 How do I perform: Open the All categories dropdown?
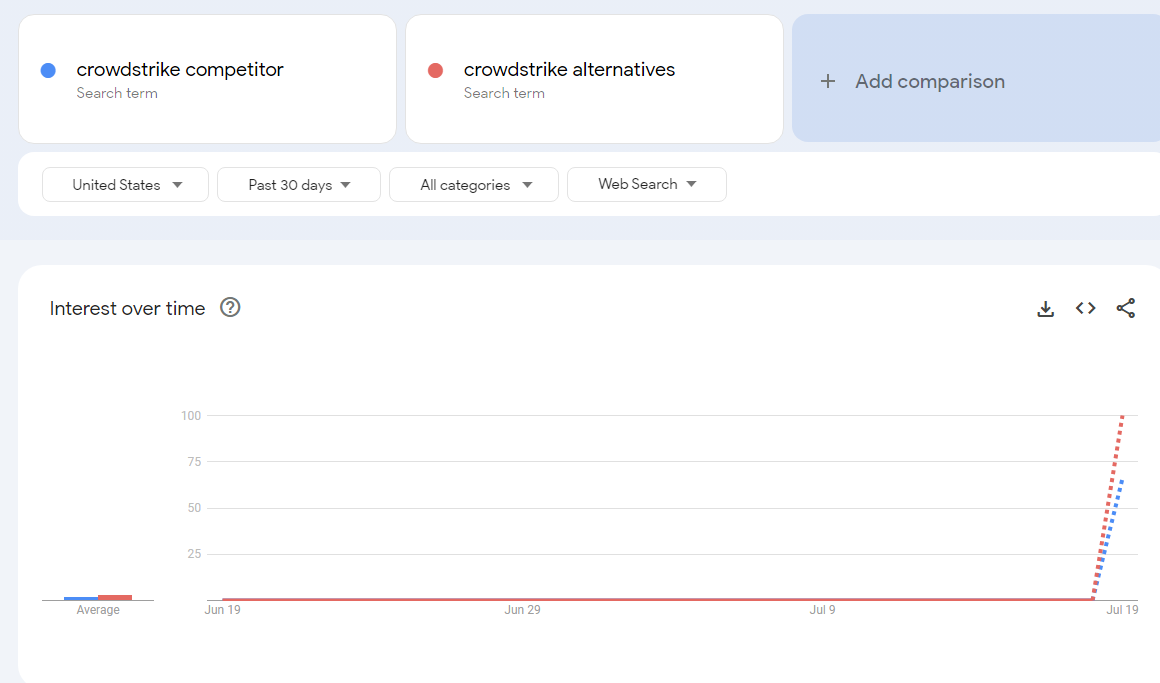(x=475, y=185)
